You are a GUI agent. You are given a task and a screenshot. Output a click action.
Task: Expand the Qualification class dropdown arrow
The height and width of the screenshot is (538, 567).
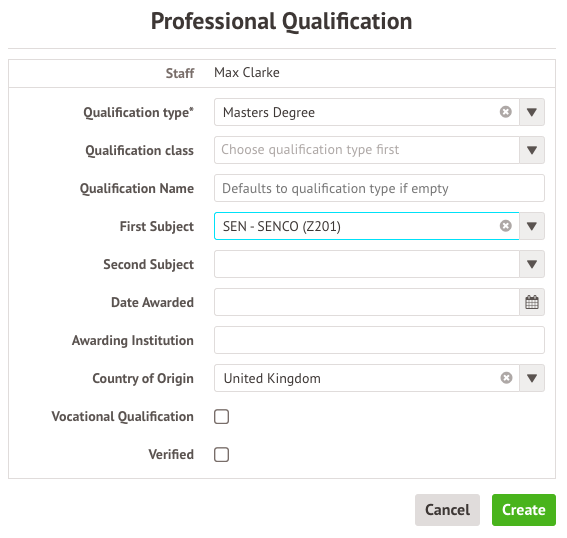point(532,150)
